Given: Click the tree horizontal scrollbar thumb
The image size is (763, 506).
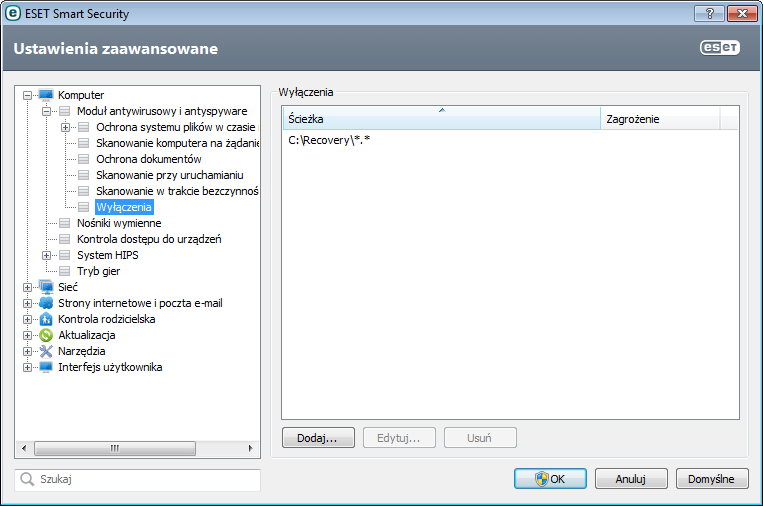Looking at the screenshot, I should 115,448.
